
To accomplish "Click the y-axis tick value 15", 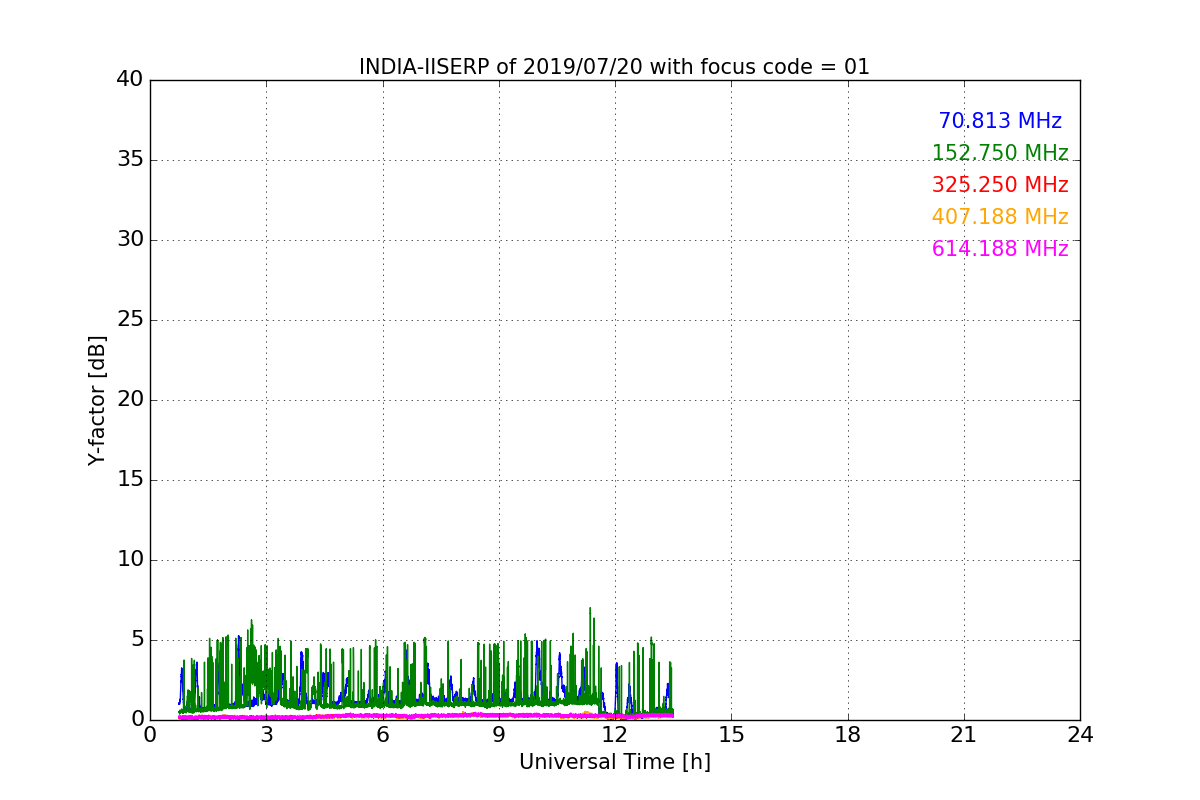I will coord(130,480).
